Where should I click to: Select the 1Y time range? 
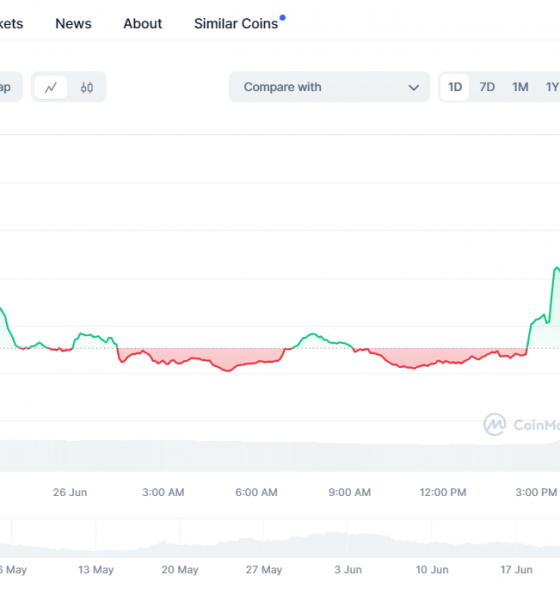tap(552, 87)
